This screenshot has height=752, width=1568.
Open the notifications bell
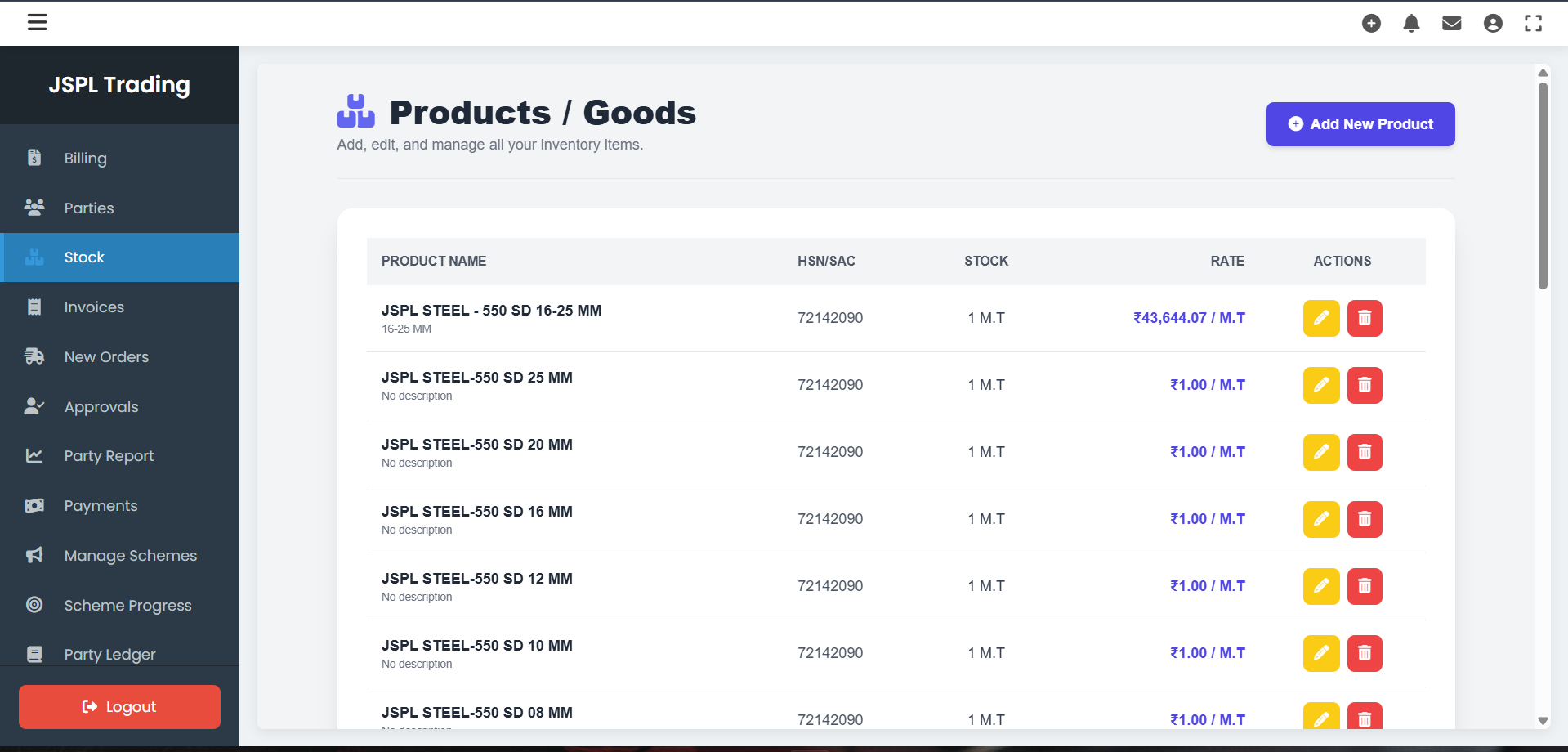pos(1411,24)
